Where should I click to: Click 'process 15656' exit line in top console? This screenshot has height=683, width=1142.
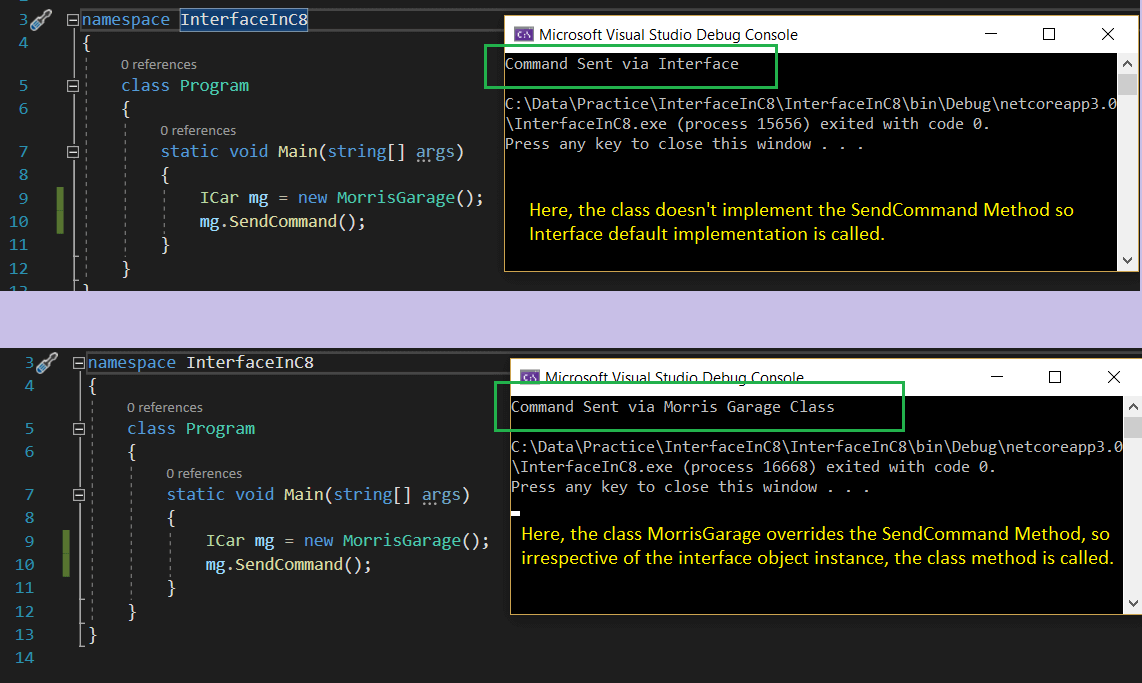tap(747, 124)
